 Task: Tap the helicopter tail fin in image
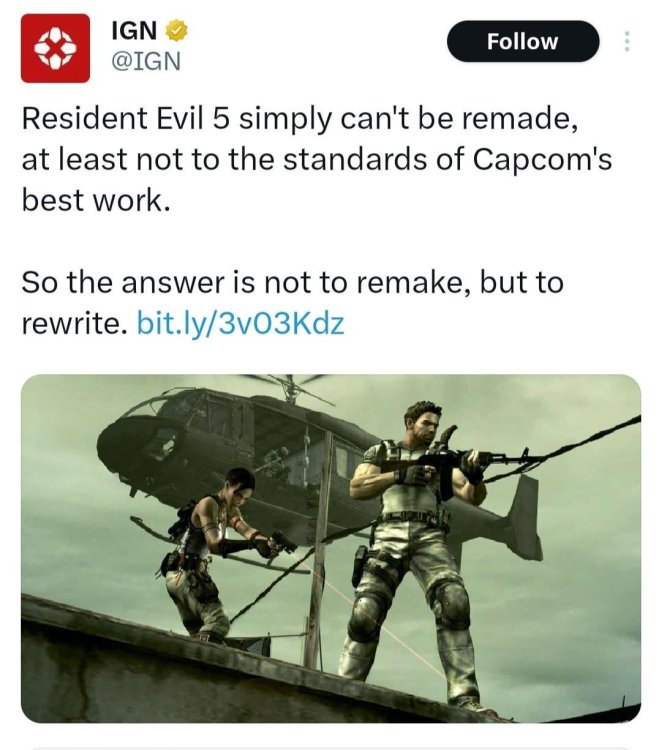(524, 517)
